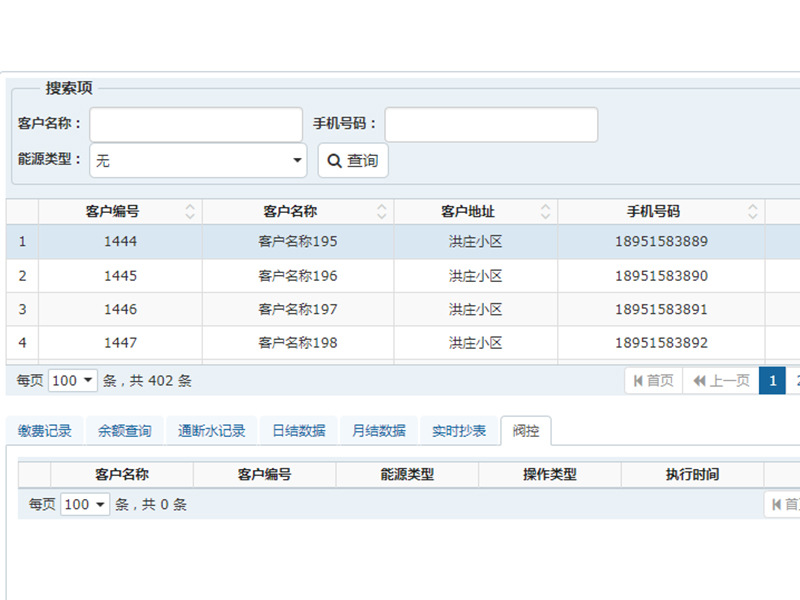Switch to the 缴费记录 tab
The height and width of the screenshot is (600, 800).
pos(45,431)
